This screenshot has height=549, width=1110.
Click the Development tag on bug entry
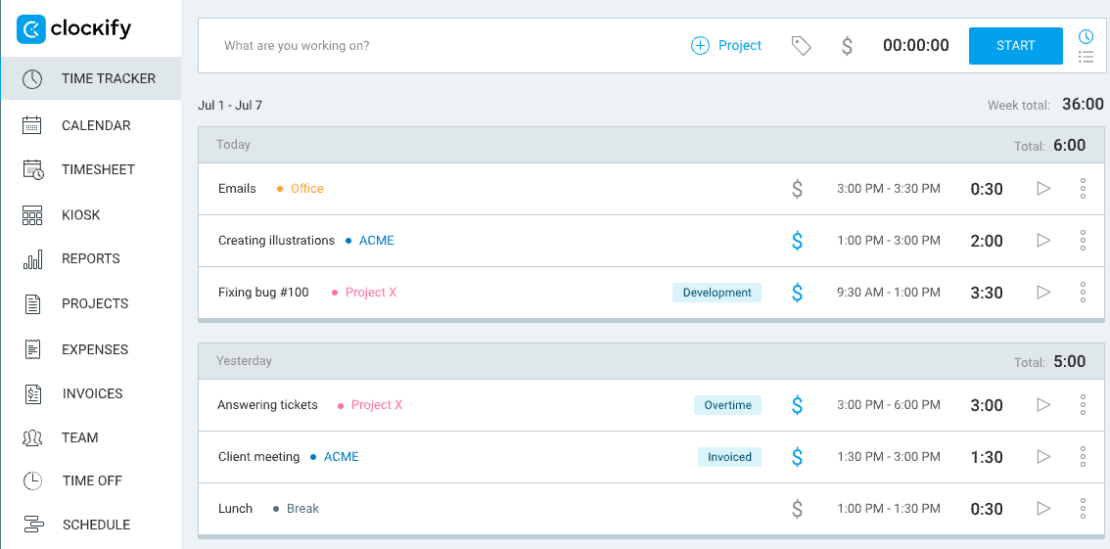tap(716, 293)
